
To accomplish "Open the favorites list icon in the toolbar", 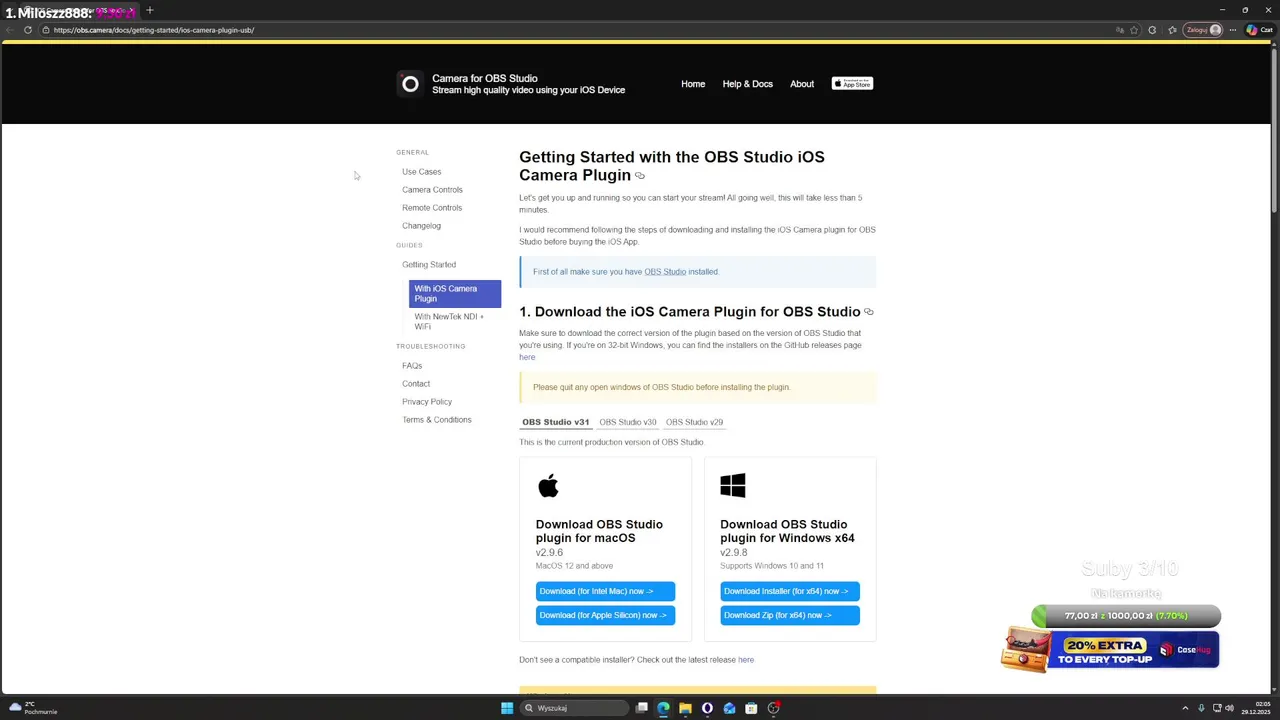I will 1172,30.
